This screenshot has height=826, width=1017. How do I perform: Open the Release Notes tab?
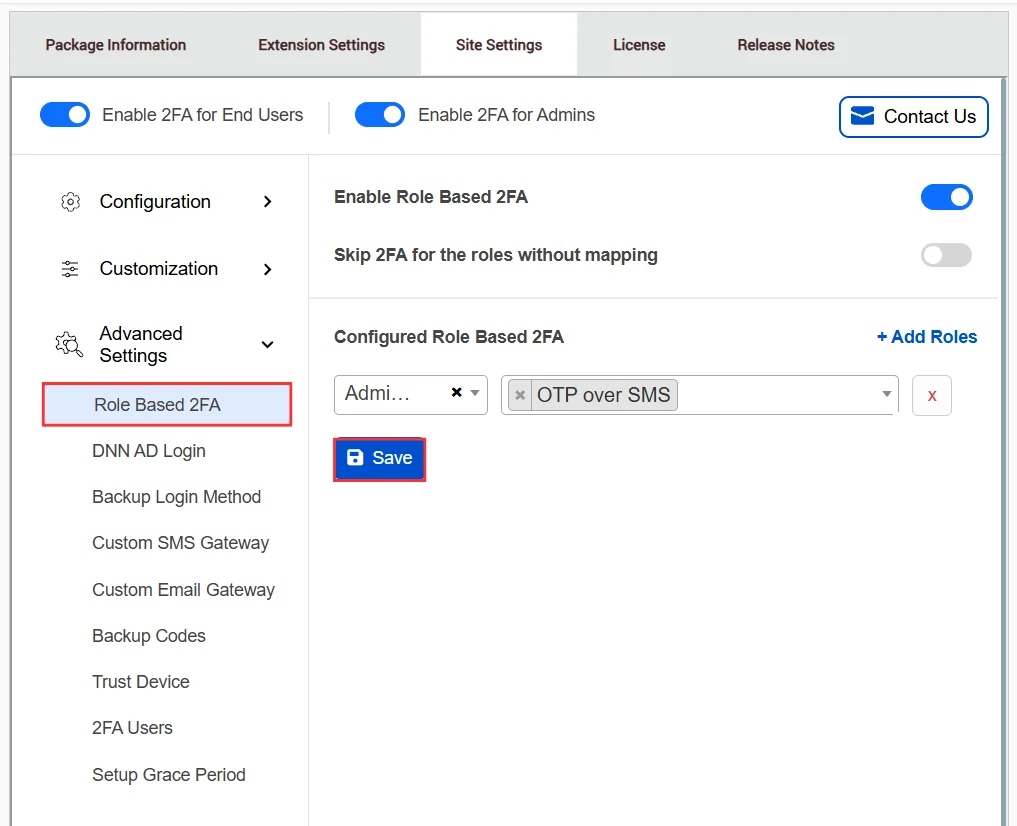(785, 44)
